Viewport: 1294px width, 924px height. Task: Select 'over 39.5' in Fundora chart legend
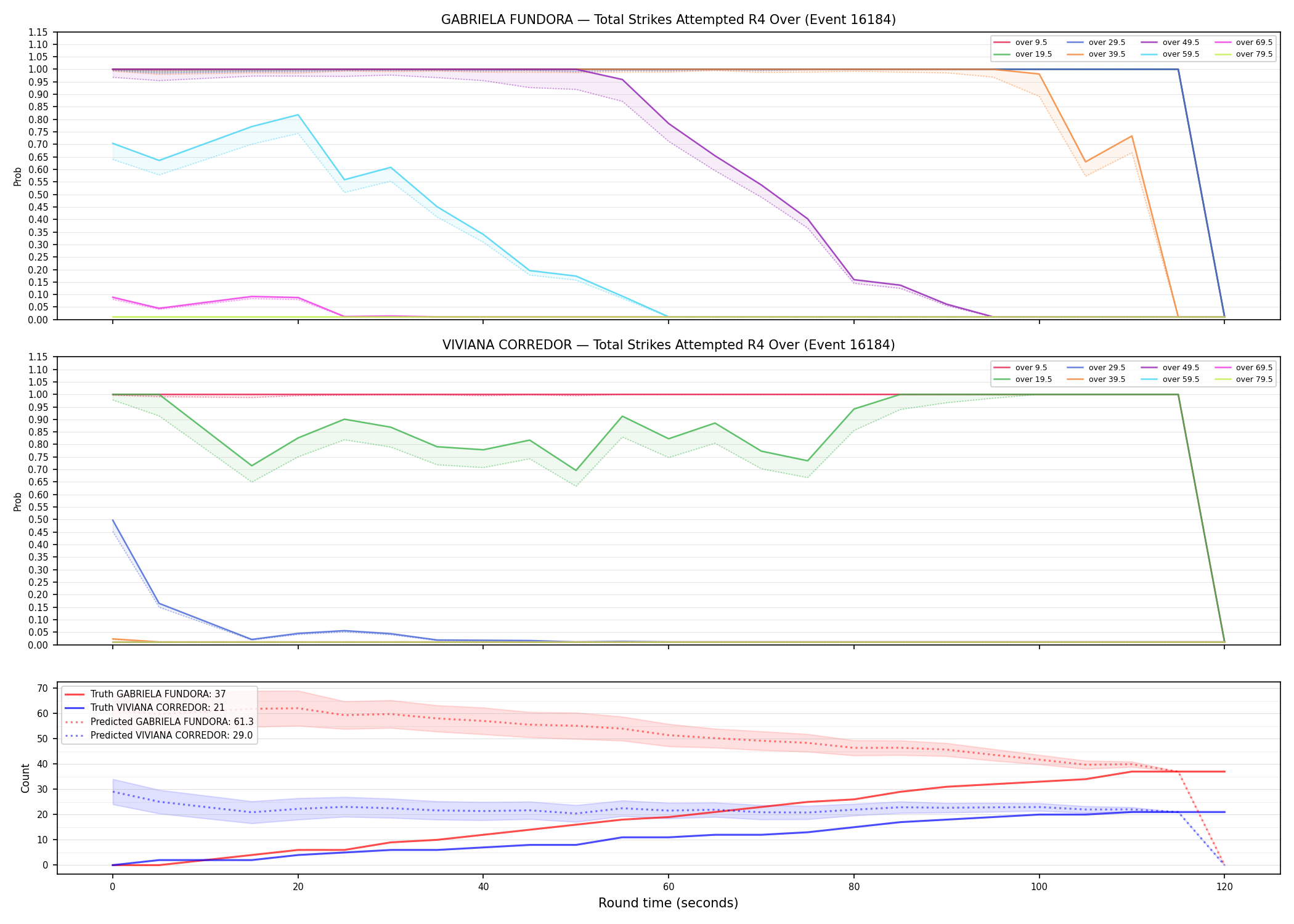point(1096,54)
